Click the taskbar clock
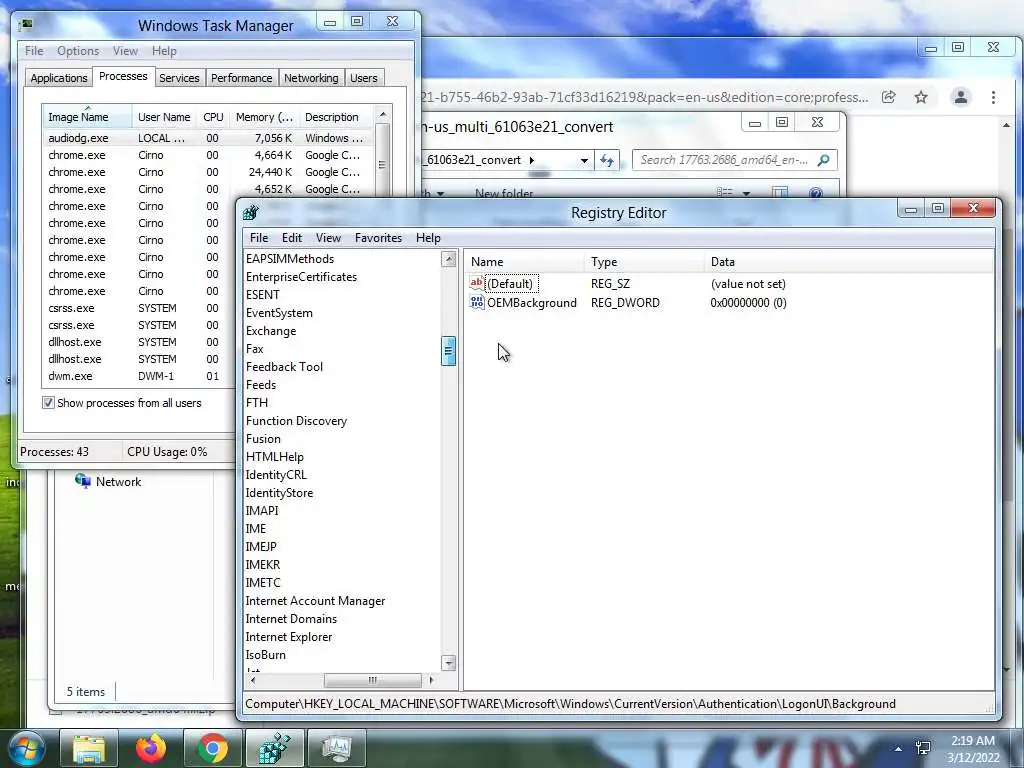 pos(973,749)
